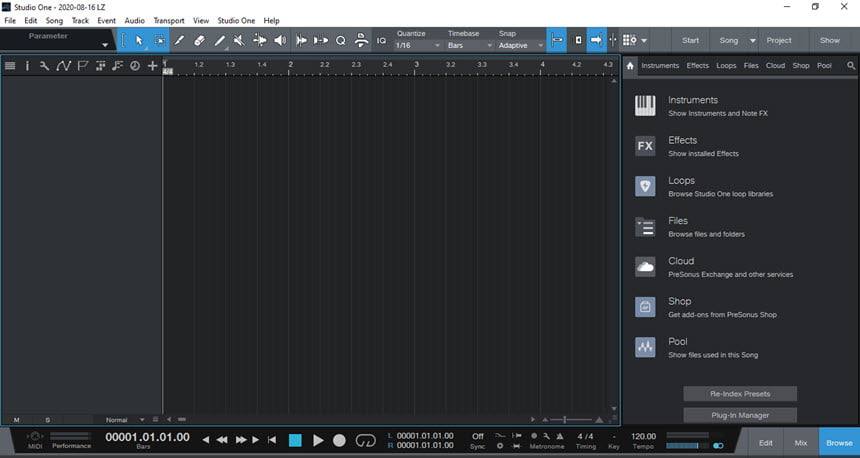Open the FX Effects icon in browser

tap(645, 146)
